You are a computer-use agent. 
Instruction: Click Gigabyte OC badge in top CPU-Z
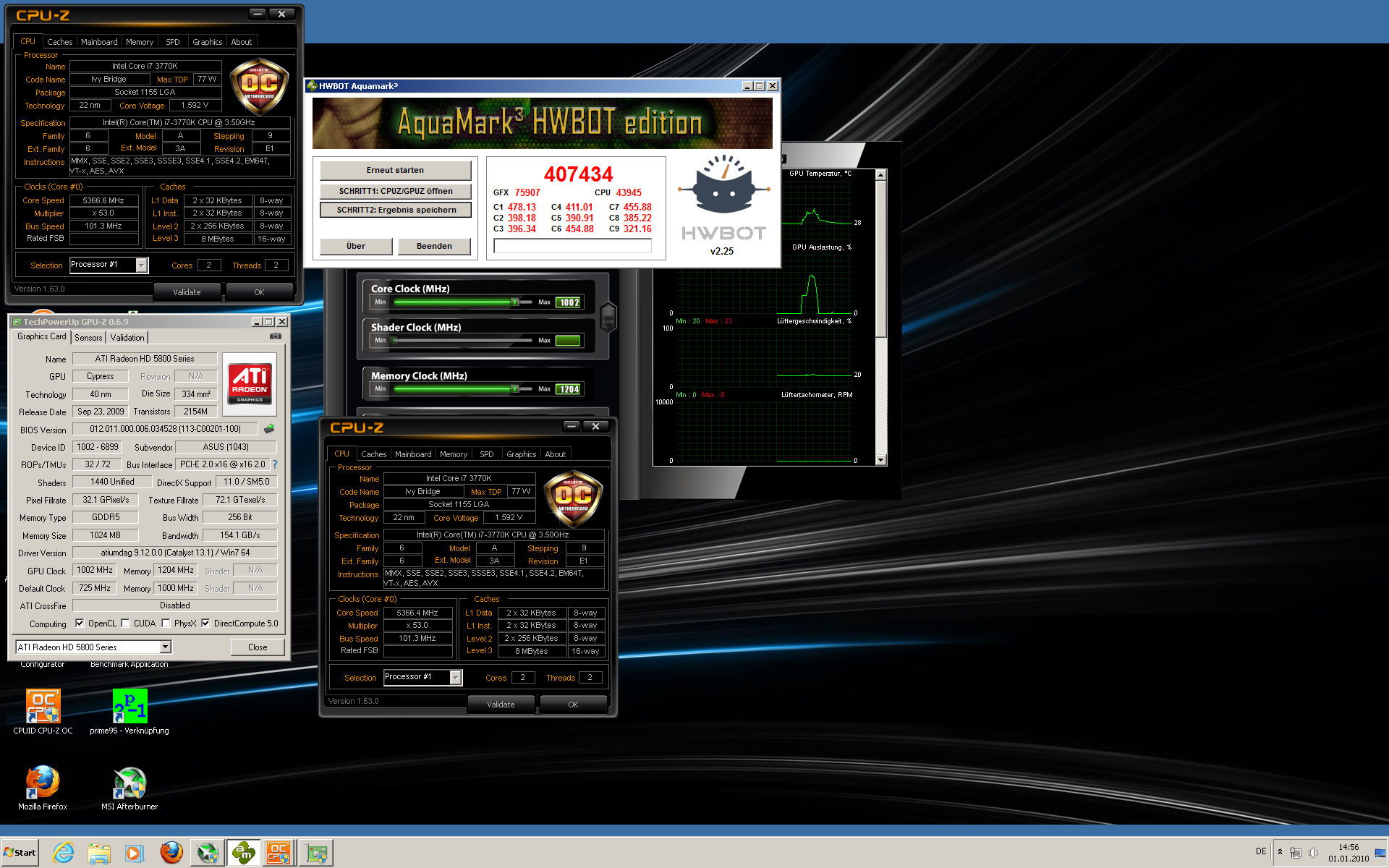(259, 87)
